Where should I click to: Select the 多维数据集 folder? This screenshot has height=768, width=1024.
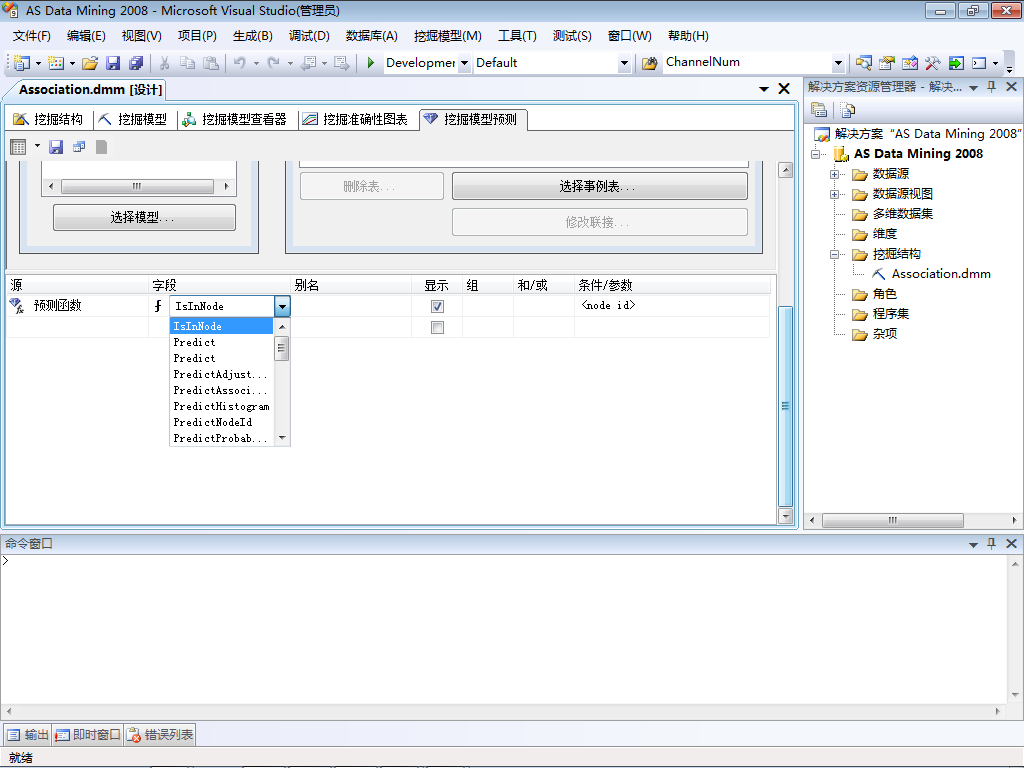(x=902, y=214)
